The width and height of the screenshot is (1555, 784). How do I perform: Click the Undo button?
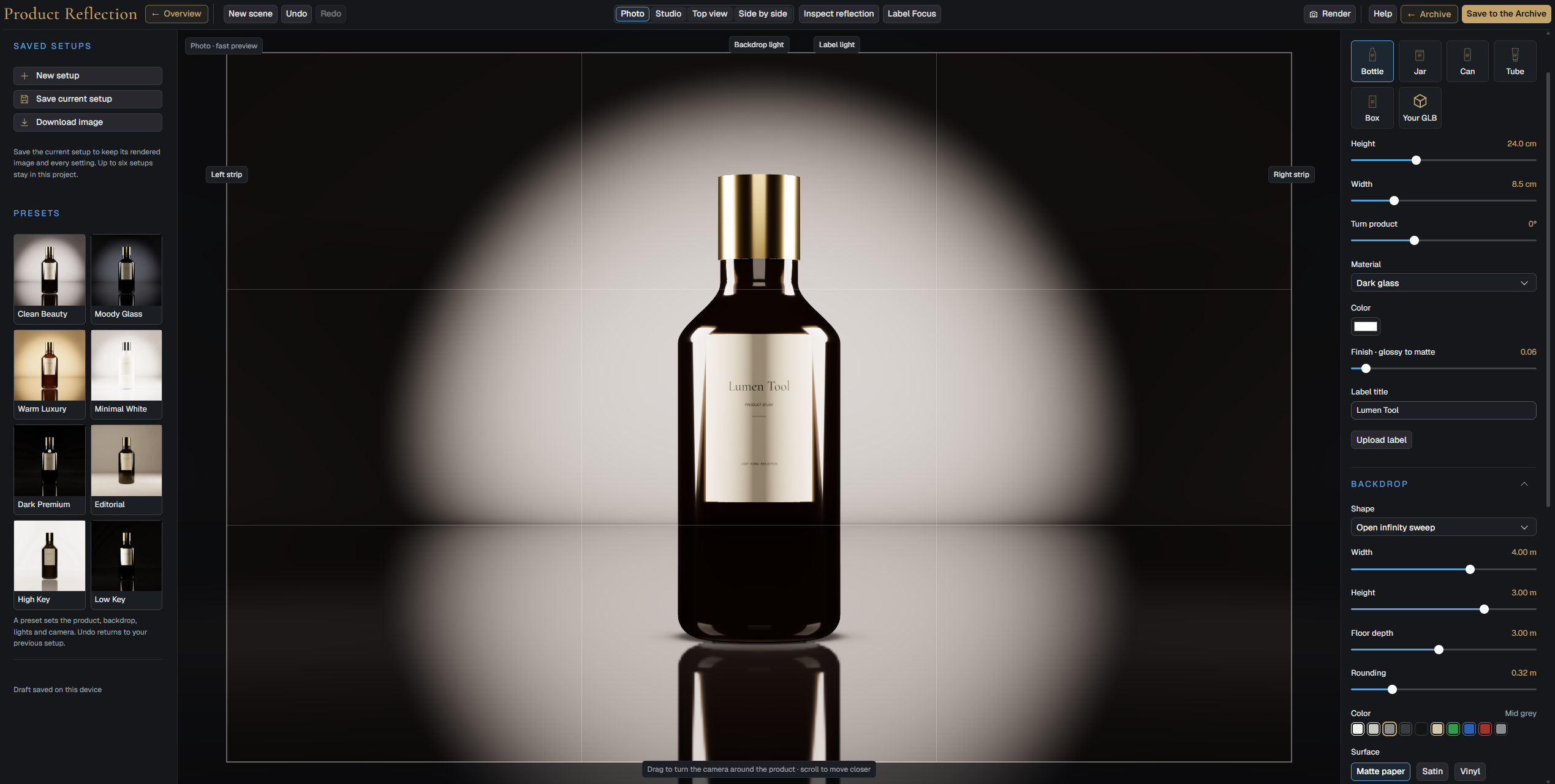tap(297, 14)
